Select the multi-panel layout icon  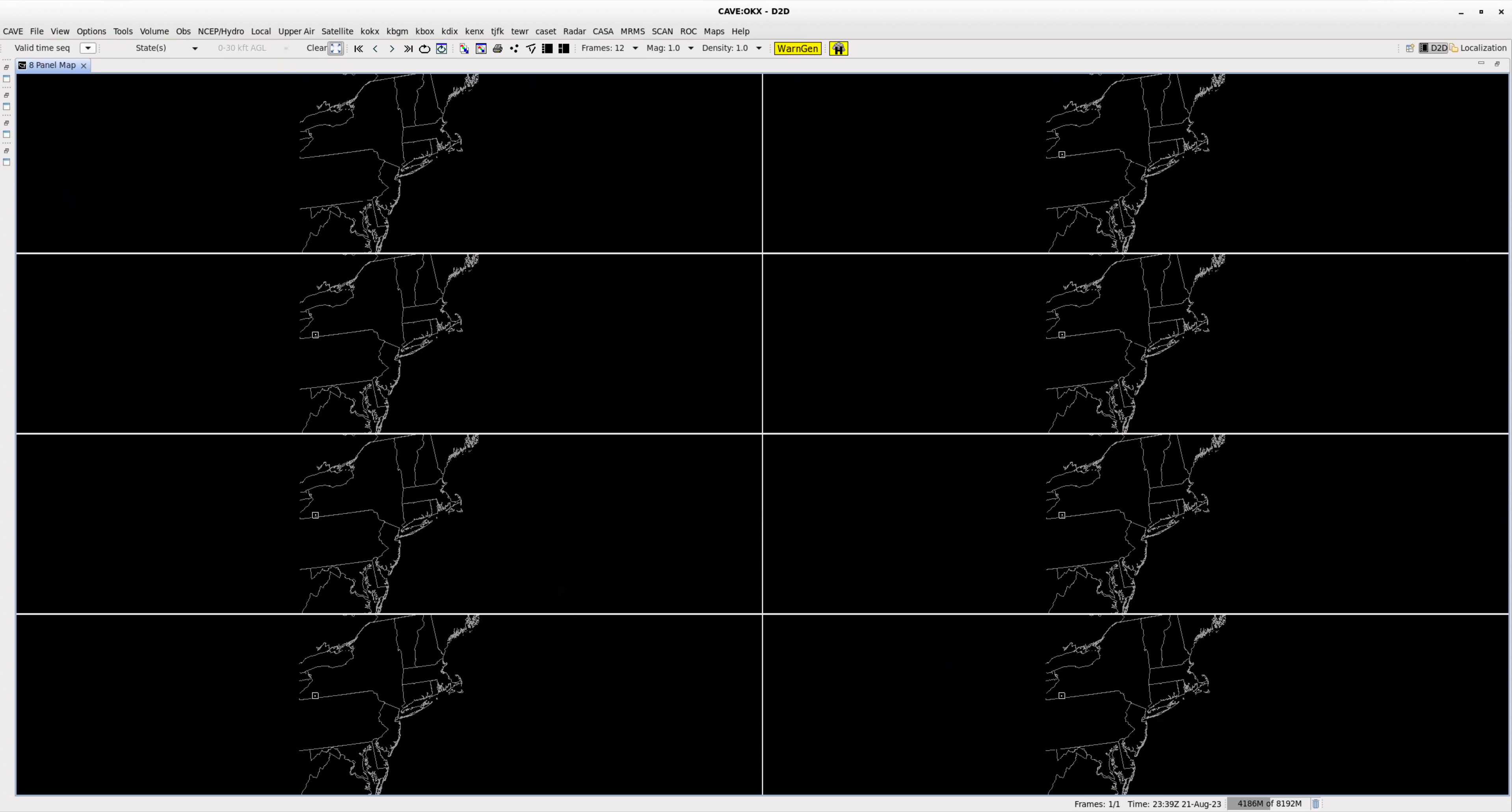564,49
